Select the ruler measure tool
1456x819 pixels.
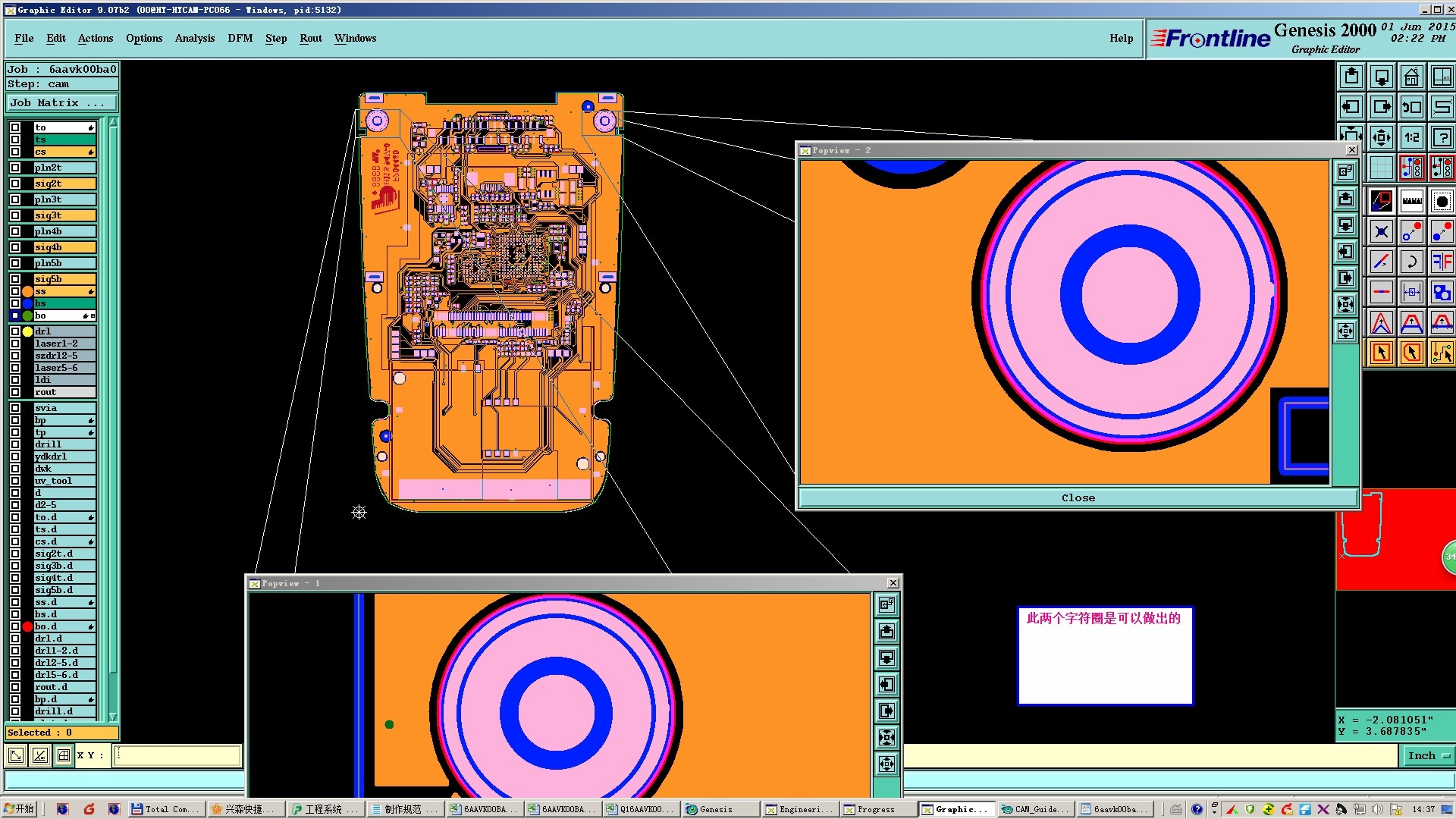[1411, 202]
